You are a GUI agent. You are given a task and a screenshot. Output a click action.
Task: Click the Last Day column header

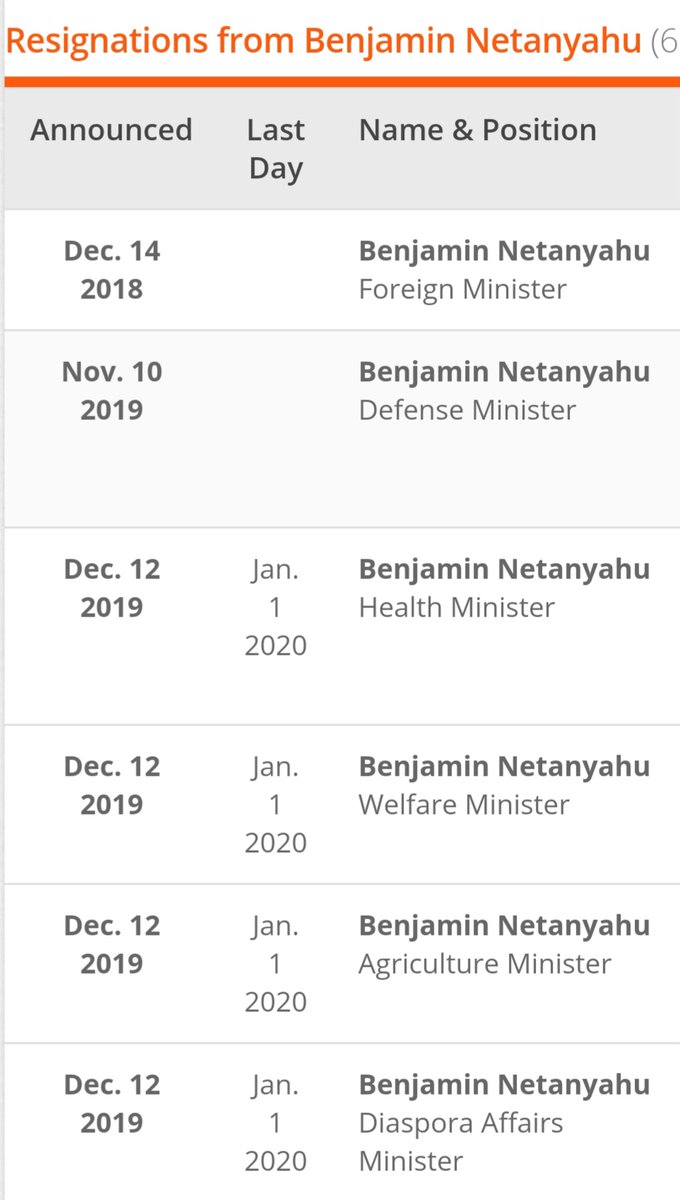(275, 149)
